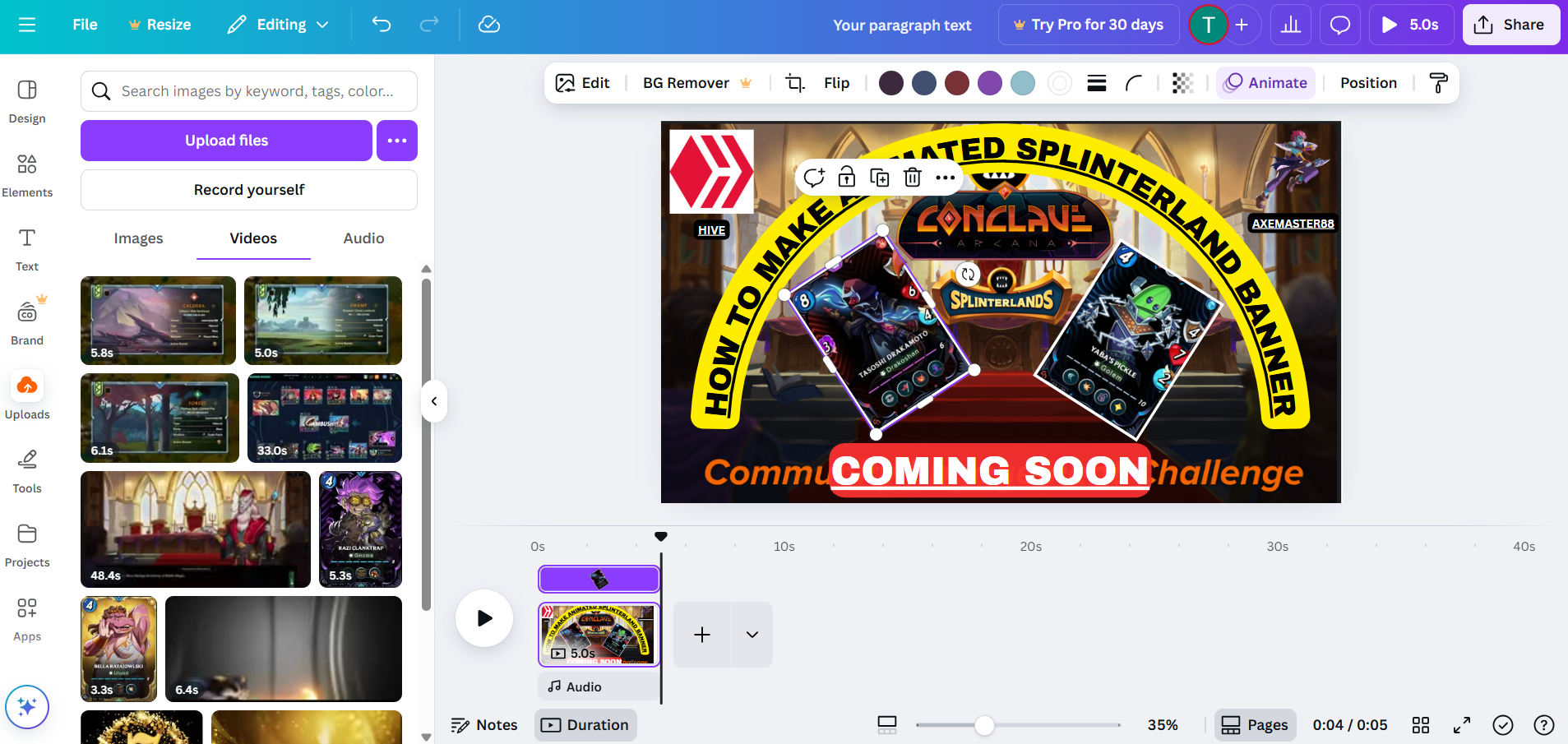Redo the last action
This screenshot has height=744, width=1568.
tap(429, 25)
